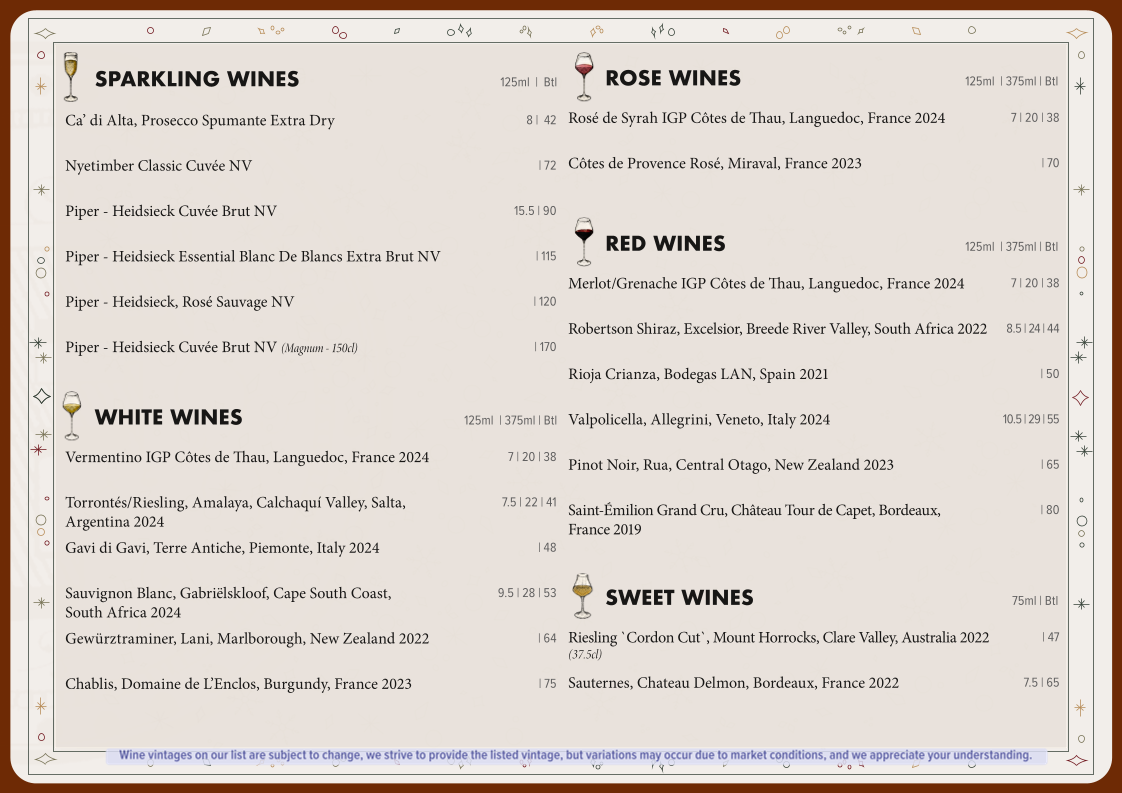Click the Prosecco price 8 | 42
The height and width of the screenshot is (793, 1122).
pos(541,120)
